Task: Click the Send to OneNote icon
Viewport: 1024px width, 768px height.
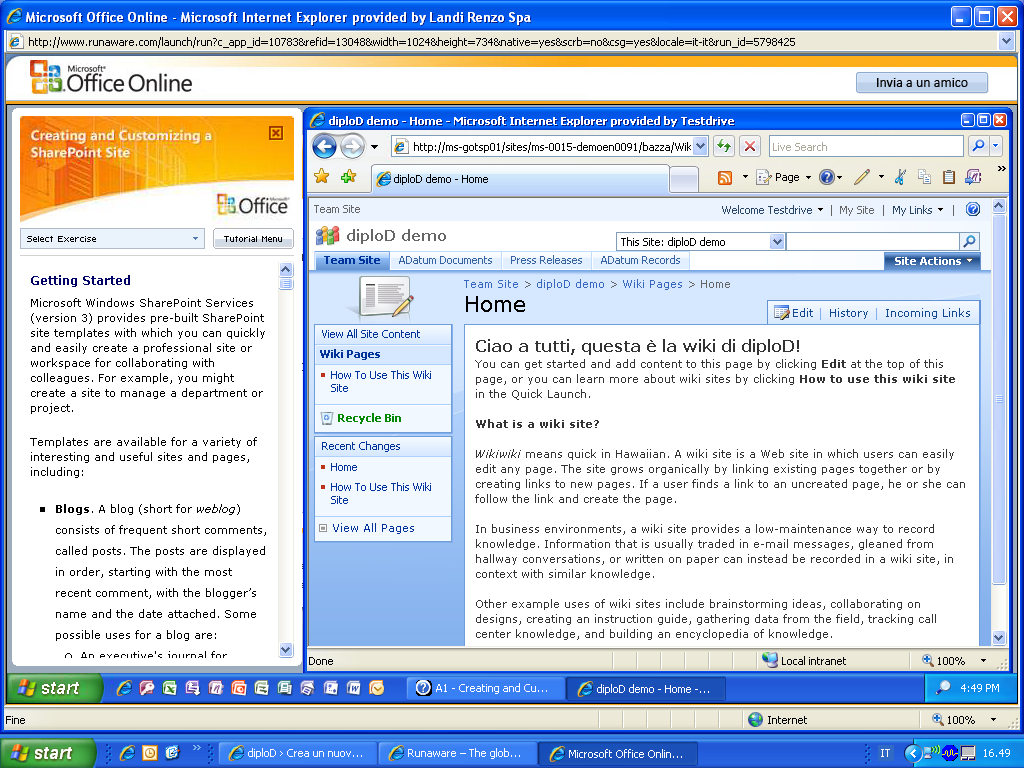Action: (x=973, y=177)
